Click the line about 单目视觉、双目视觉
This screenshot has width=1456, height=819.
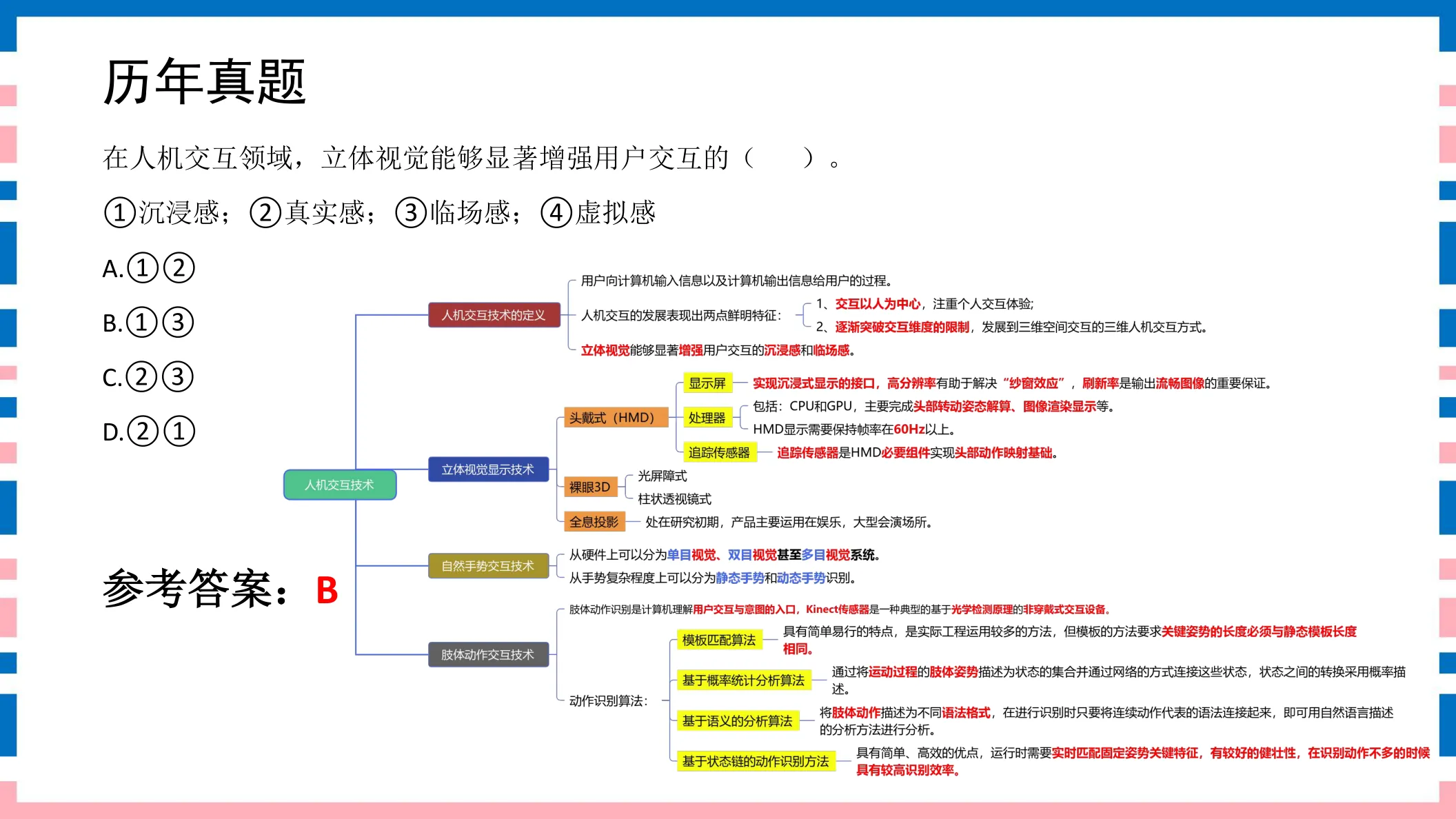tap(725, 555)
